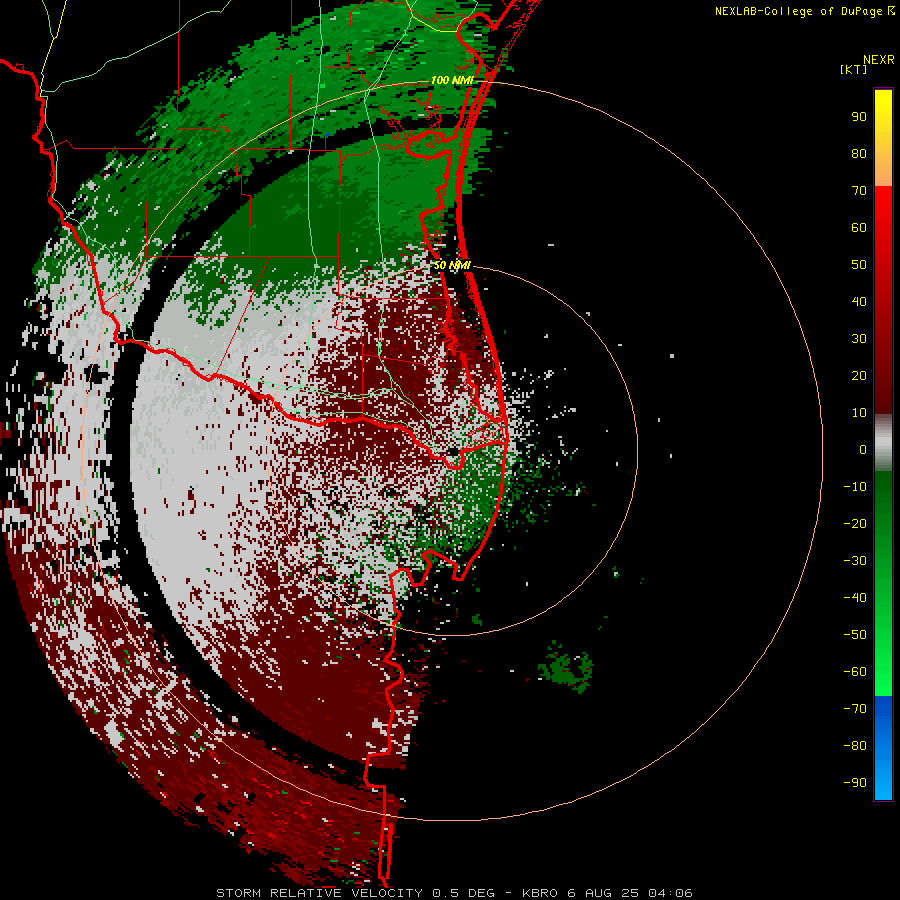Click the -50 value on velocity scale

tap(855, 635)
